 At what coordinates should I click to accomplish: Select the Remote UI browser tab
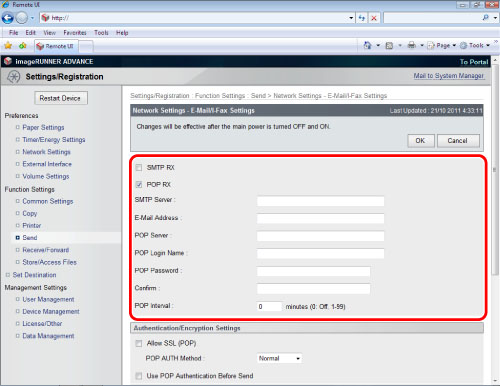(x=56, y=46)
